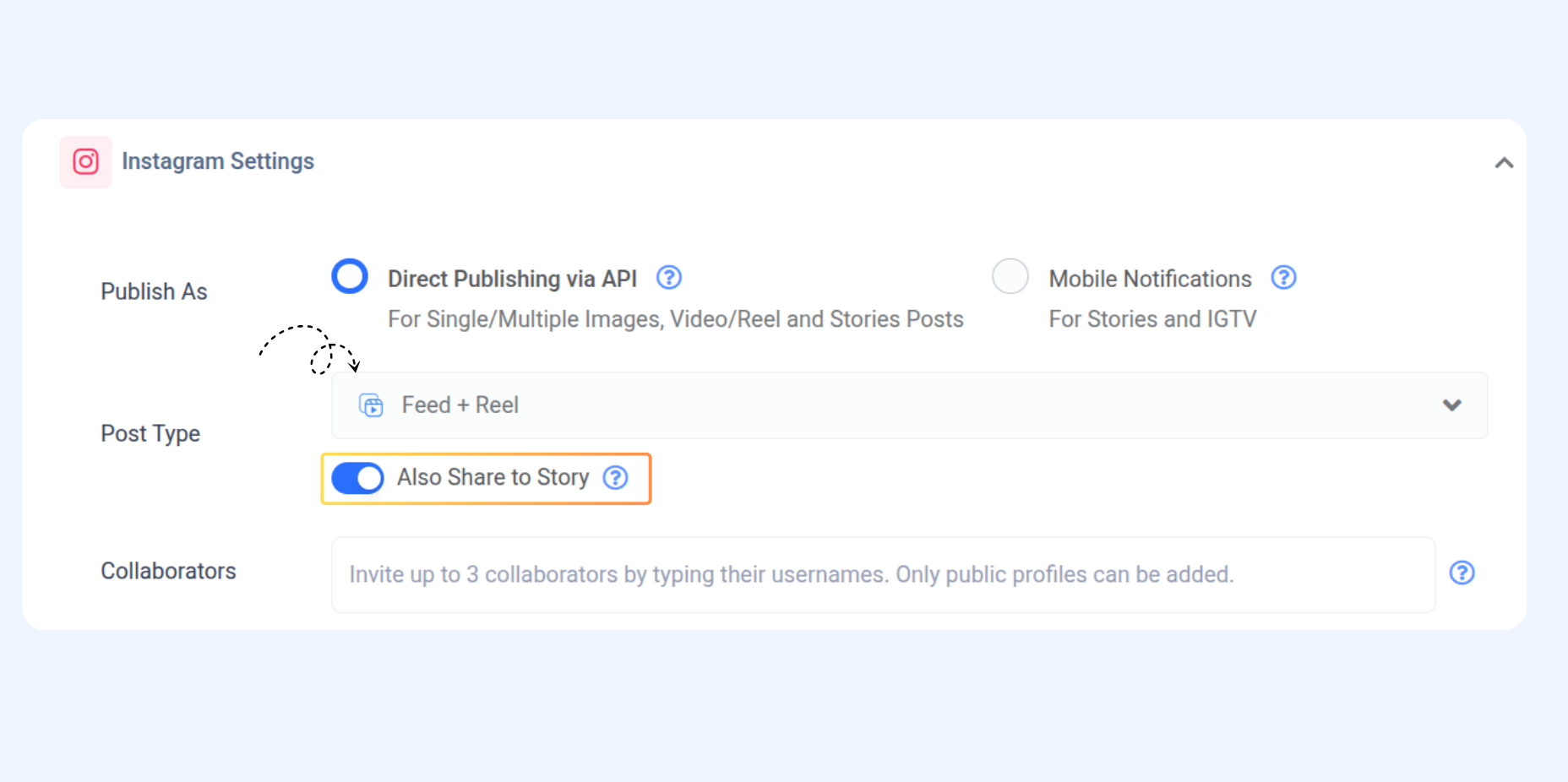
Task: Open help for Mobile Notifications
Action: (x=1283, y=278)
